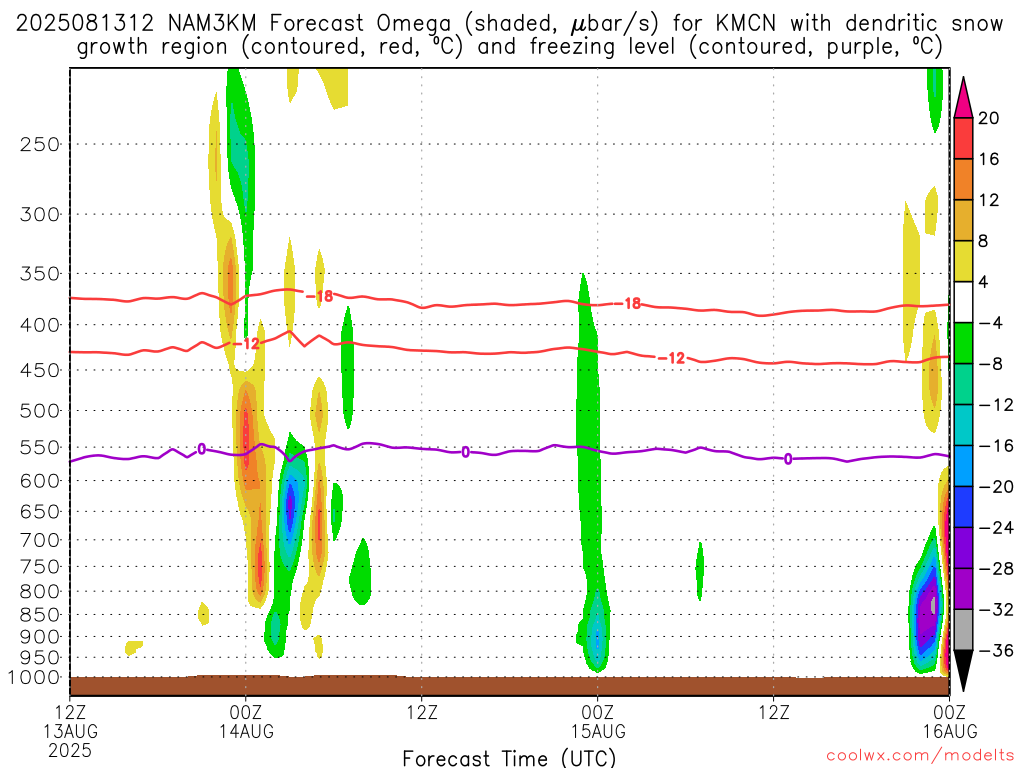Click the 1000 pressure level label
The height and width of the screenshot is (768, 1024).
click(34, 678)
